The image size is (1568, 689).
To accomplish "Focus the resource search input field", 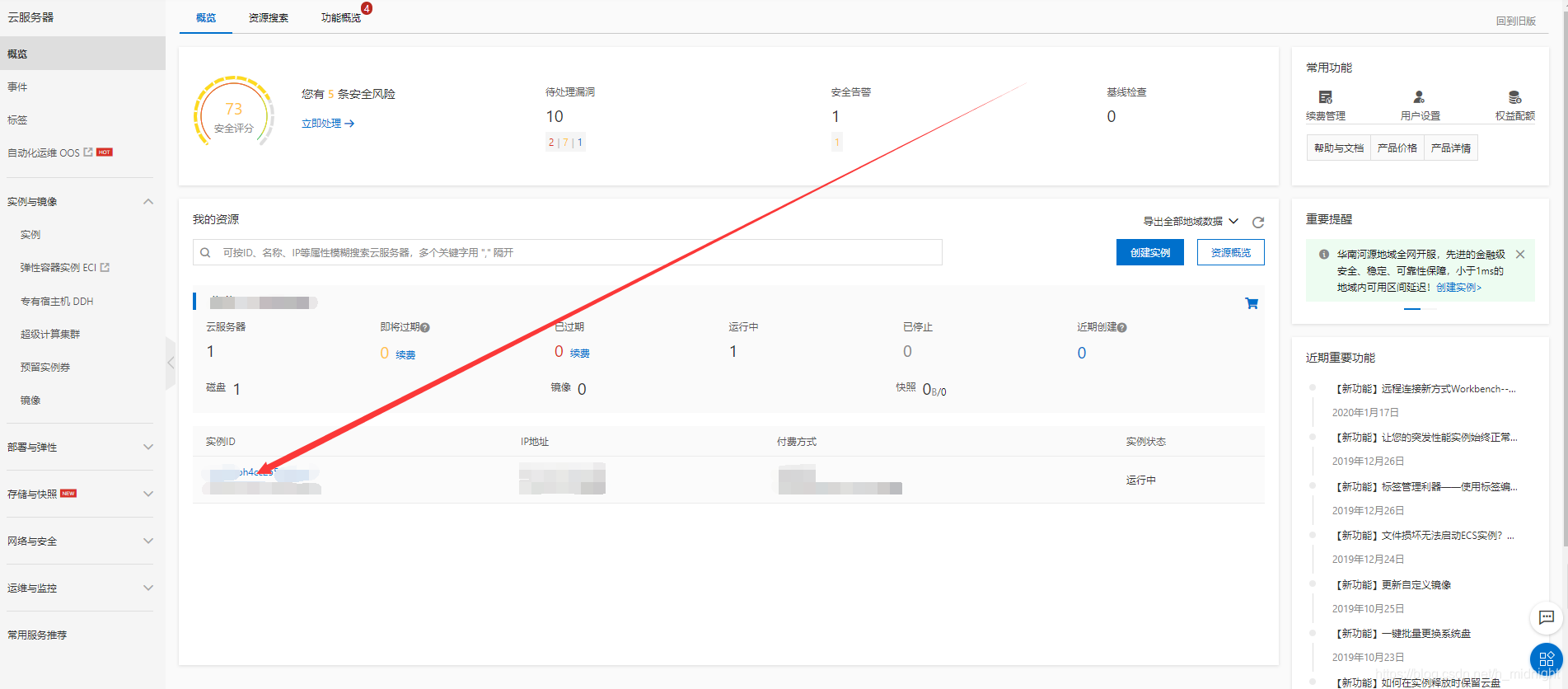I will click(x=568, y=252).
